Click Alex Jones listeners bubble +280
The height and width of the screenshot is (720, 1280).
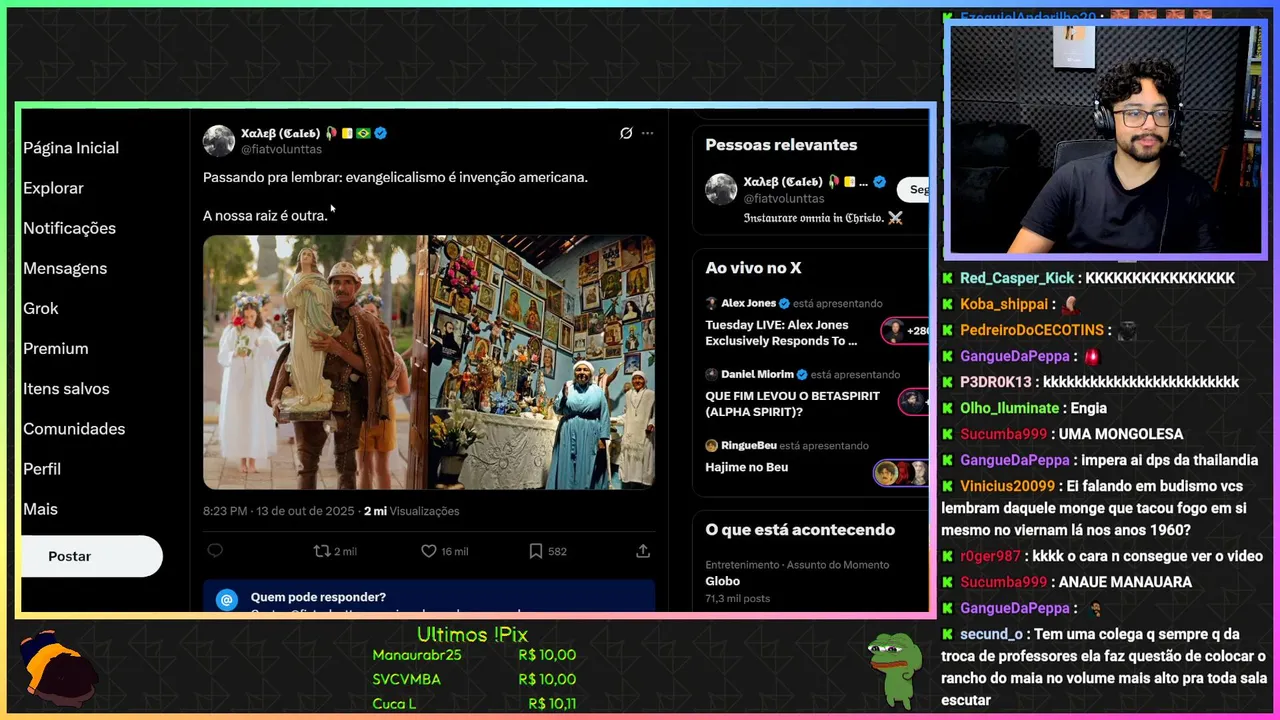905,331
